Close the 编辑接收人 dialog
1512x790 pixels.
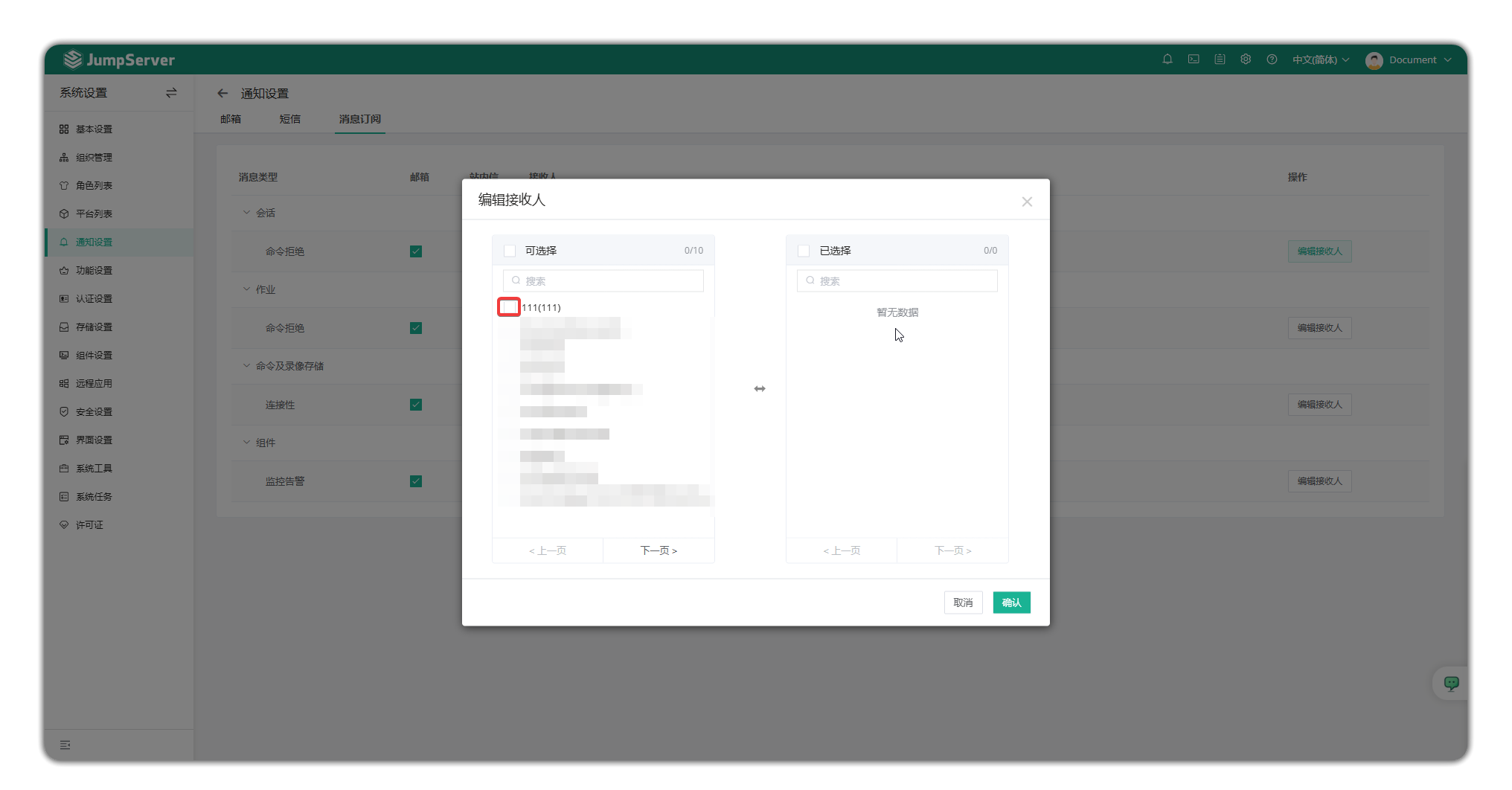pyautogui.click(x=1027, y=202)
